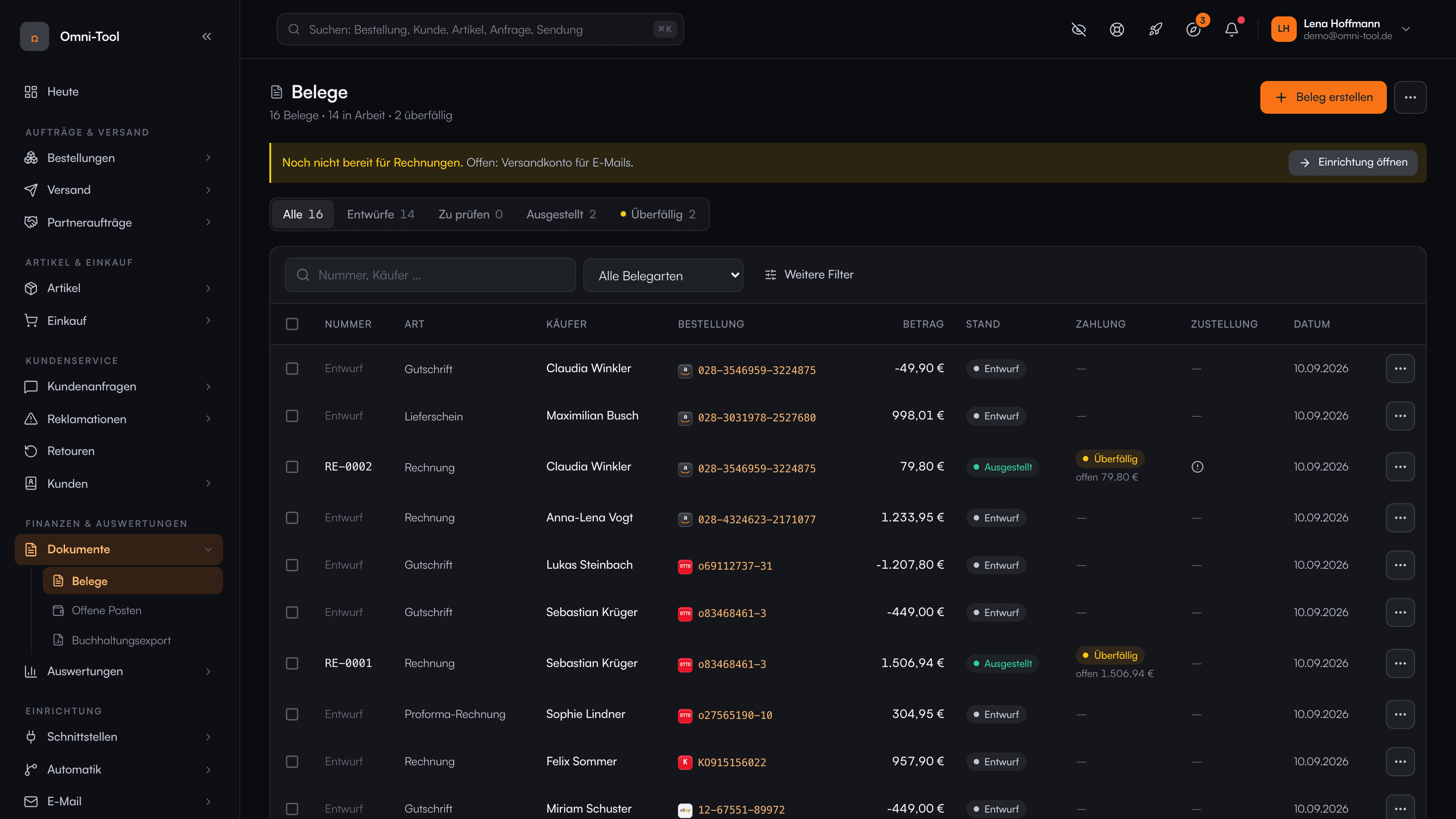1456x819 pixels.
Task: Toggle the select-all checkbox in table header
Action: coord(292,324)
